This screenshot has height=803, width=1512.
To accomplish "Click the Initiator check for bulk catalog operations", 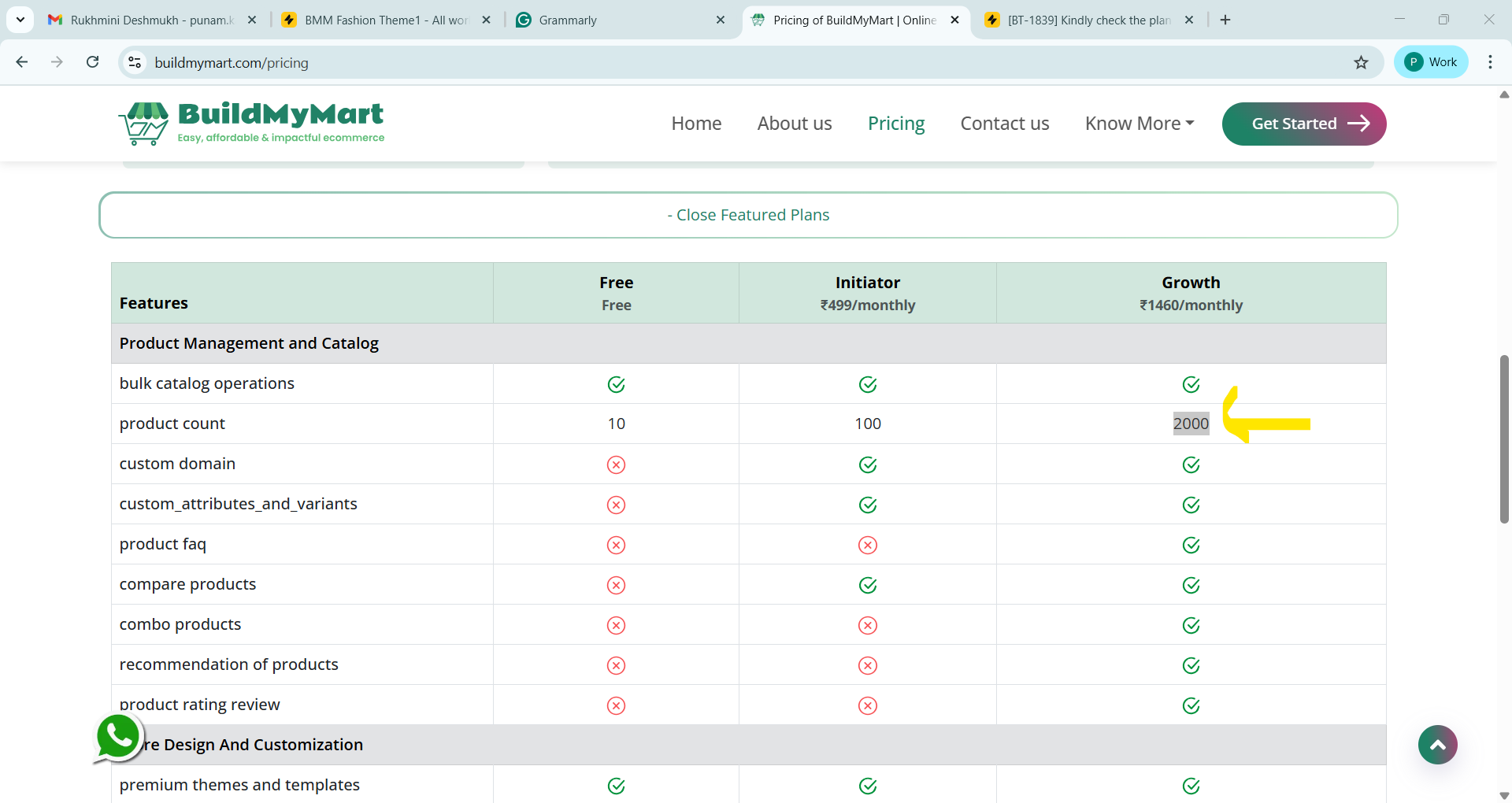I will click(x=868, y=384).
